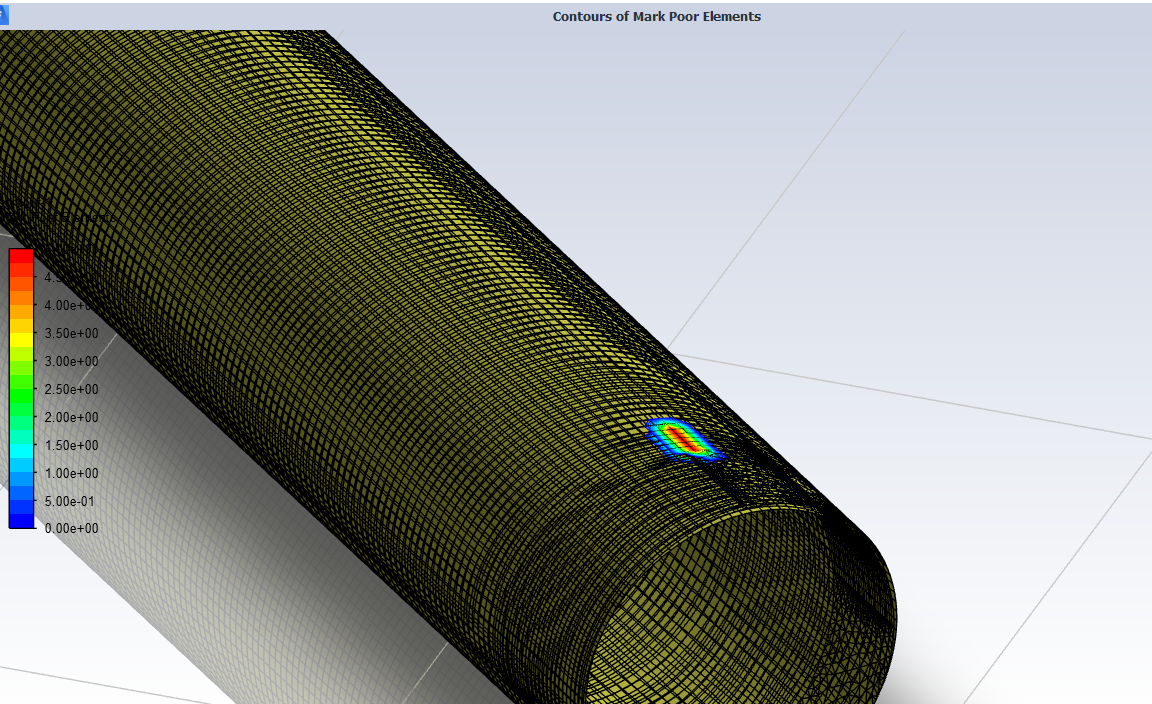The width and height of the screenshot is (1152, 704).
Task: Pick the green band in the color legend
Action: coord(22,403)
